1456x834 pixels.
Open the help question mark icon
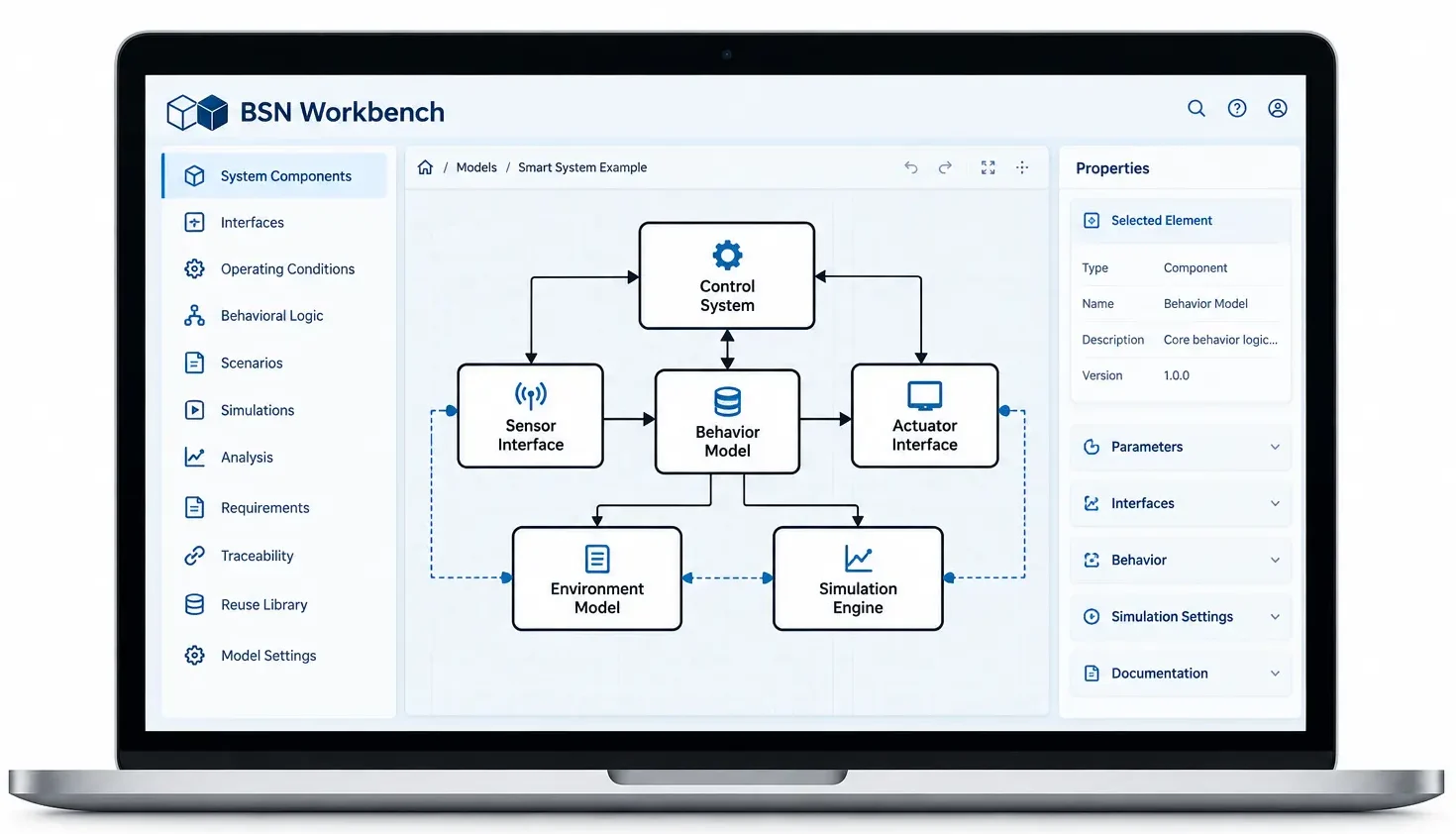[1237, 109]
